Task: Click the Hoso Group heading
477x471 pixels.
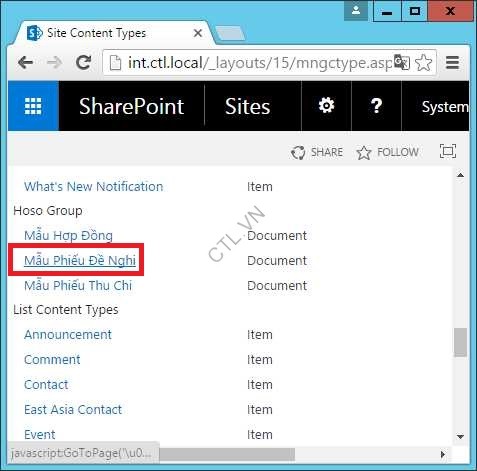Action: click(x=48, y=211)
